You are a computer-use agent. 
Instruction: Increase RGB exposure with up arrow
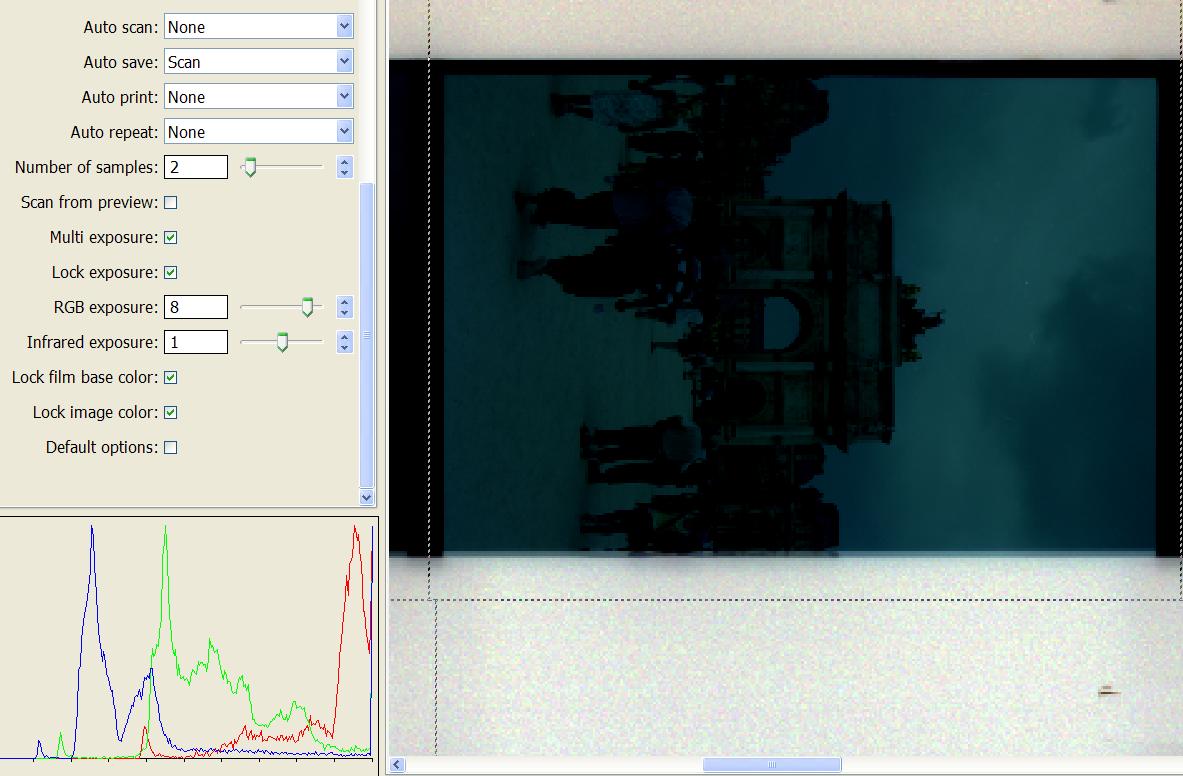click(345, 302)
